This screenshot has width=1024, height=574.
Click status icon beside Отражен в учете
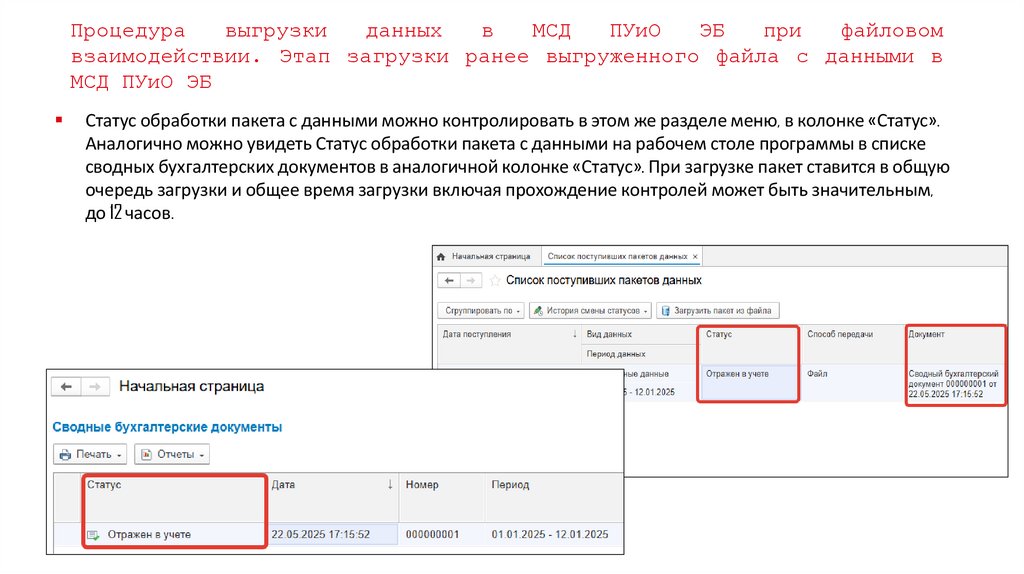[x=93, y=535]
